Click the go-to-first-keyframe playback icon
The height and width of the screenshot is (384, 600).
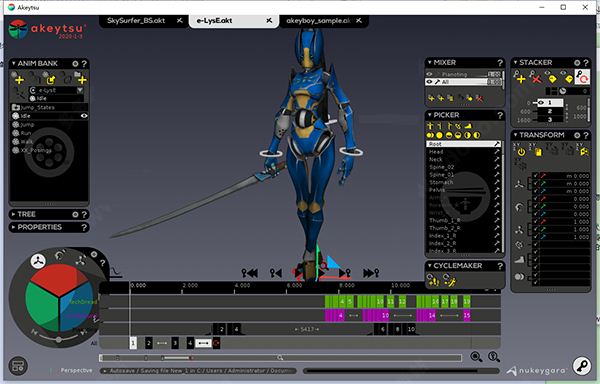[x=249, y=273]
